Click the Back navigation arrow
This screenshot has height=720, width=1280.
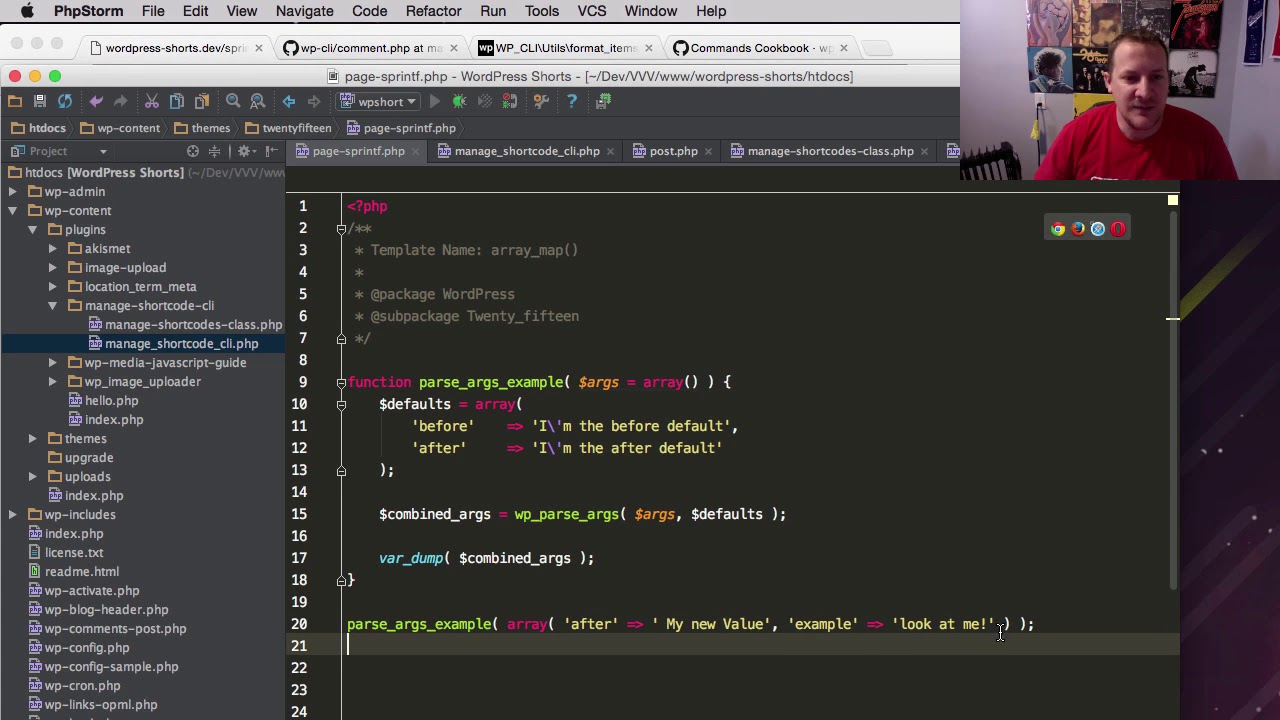click(x=289, y=101)
